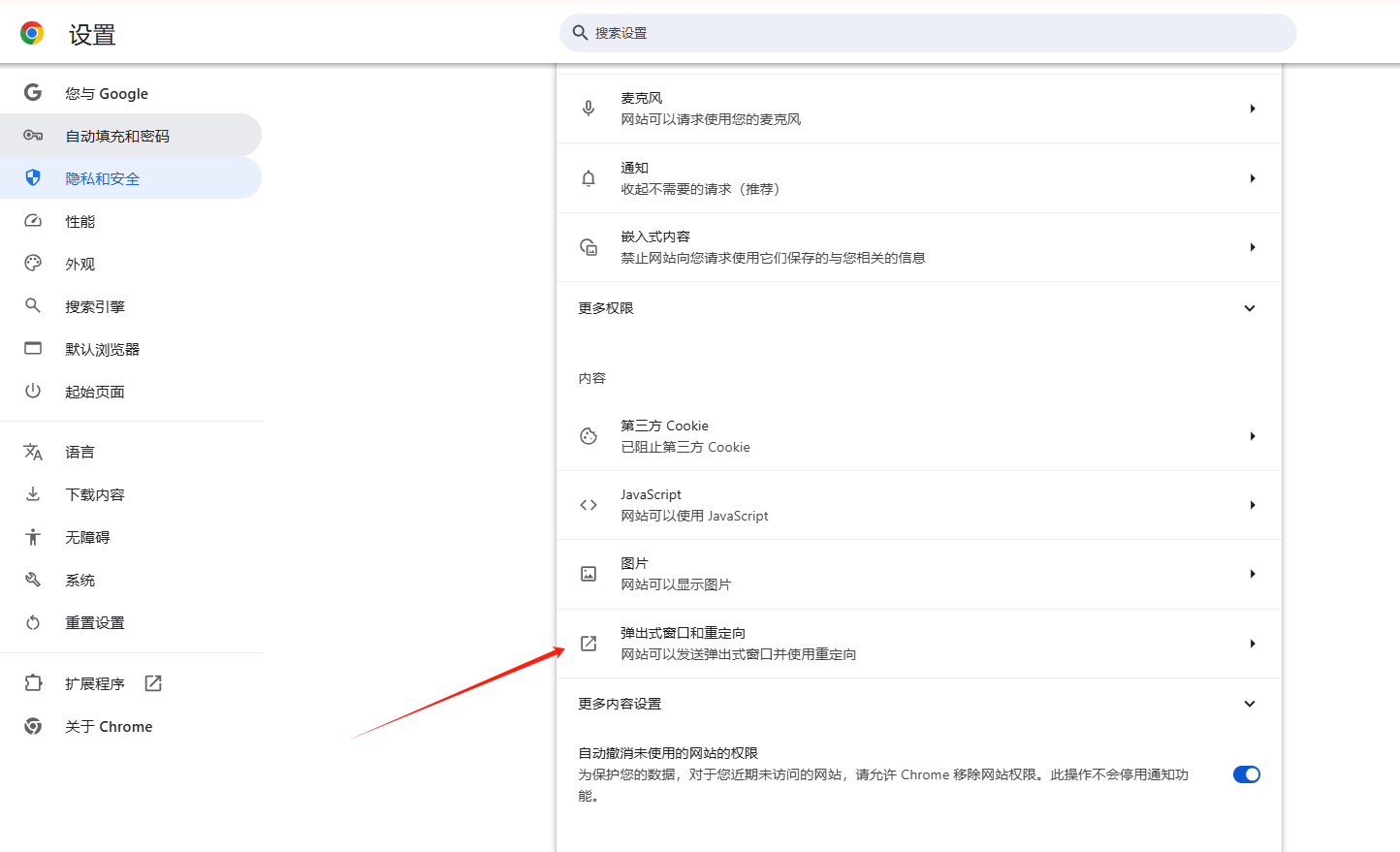Image resolution: width=1400 pixels, height=852 pixels.
Task: Click the bell icon in 通知 row
Action: (589, 178)
